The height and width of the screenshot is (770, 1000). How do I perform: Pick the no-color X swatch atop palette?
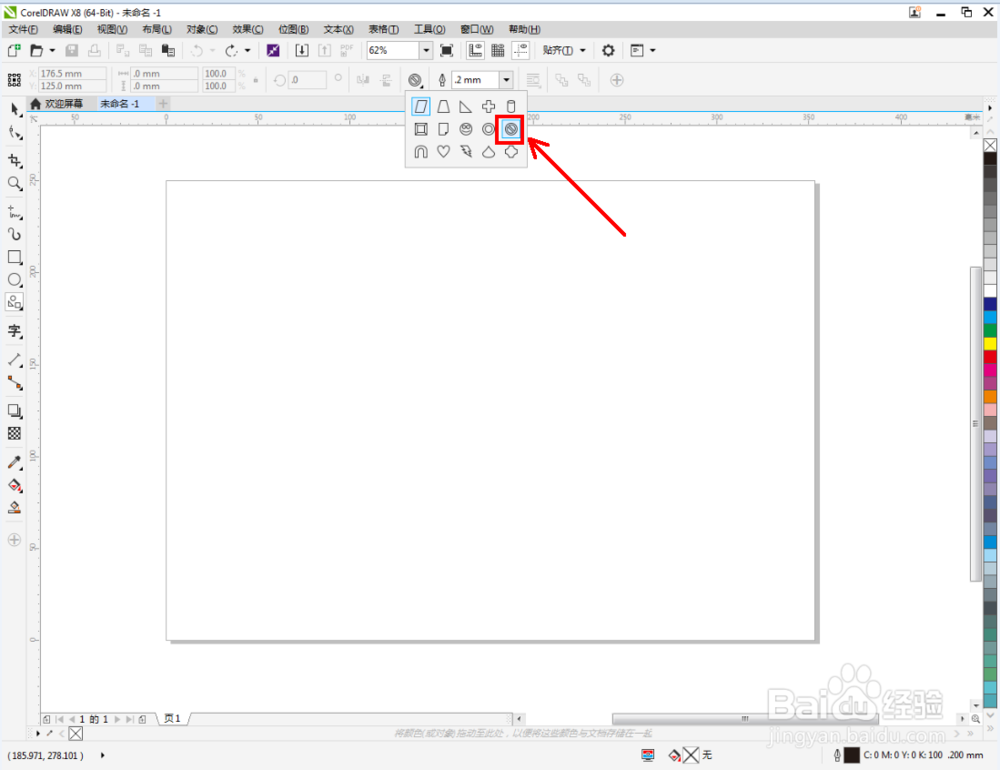coord(990,145)
